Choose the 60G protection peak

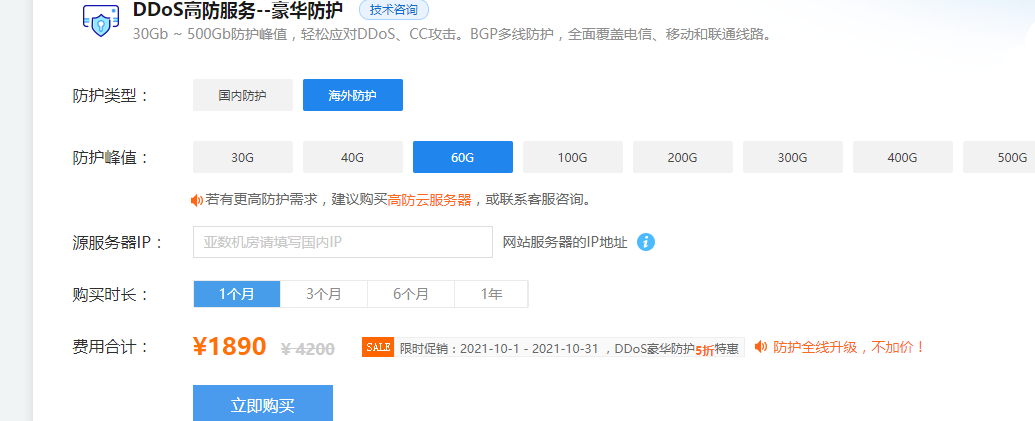(x=463, y=157)
